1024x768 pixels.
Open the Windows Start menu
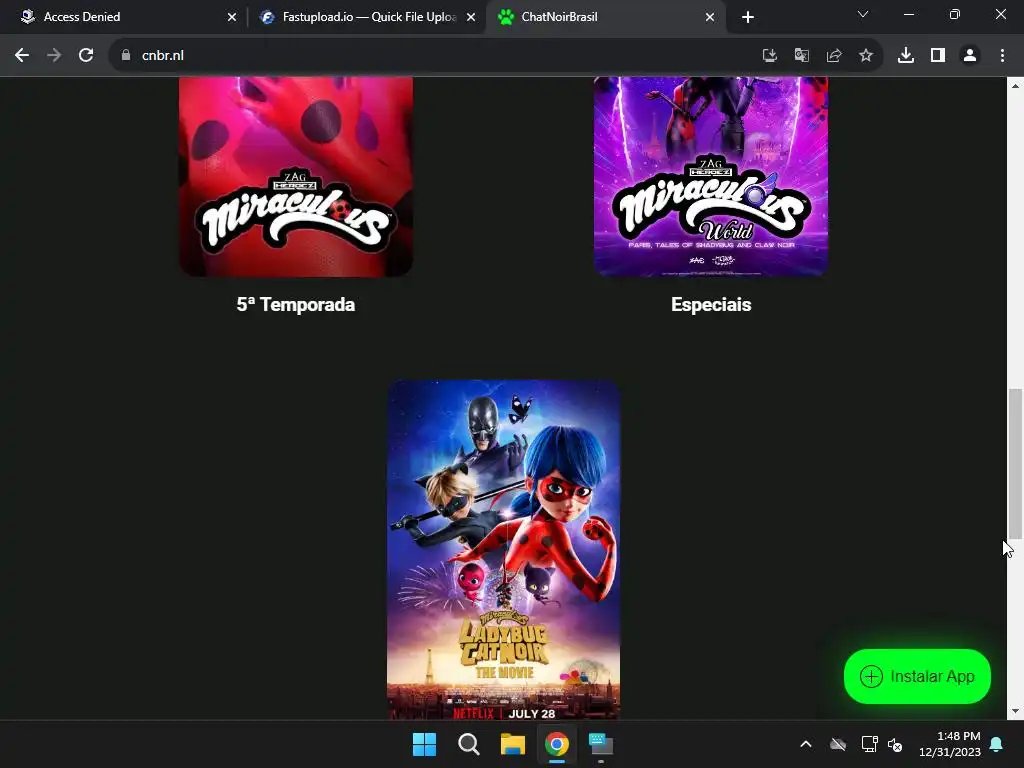(424, 744)
